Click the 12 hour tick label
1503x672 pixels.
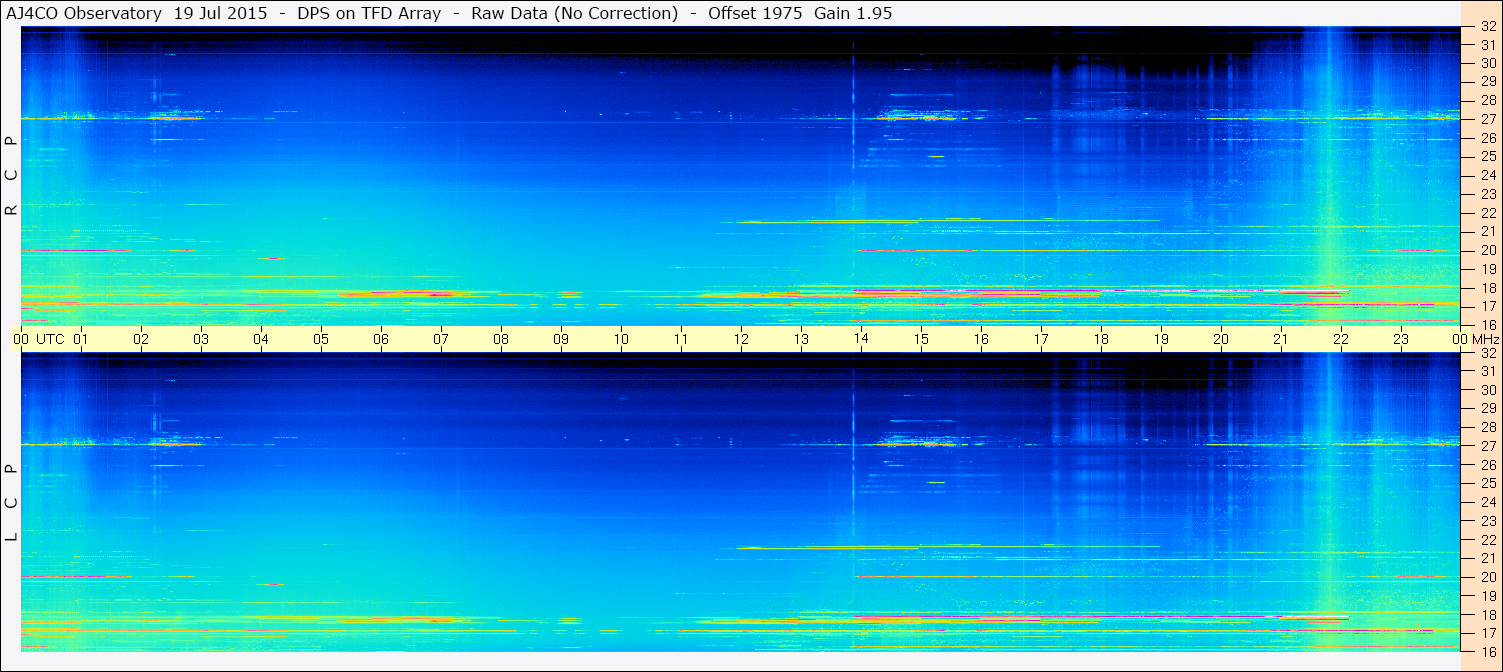[x=741, y=339]
